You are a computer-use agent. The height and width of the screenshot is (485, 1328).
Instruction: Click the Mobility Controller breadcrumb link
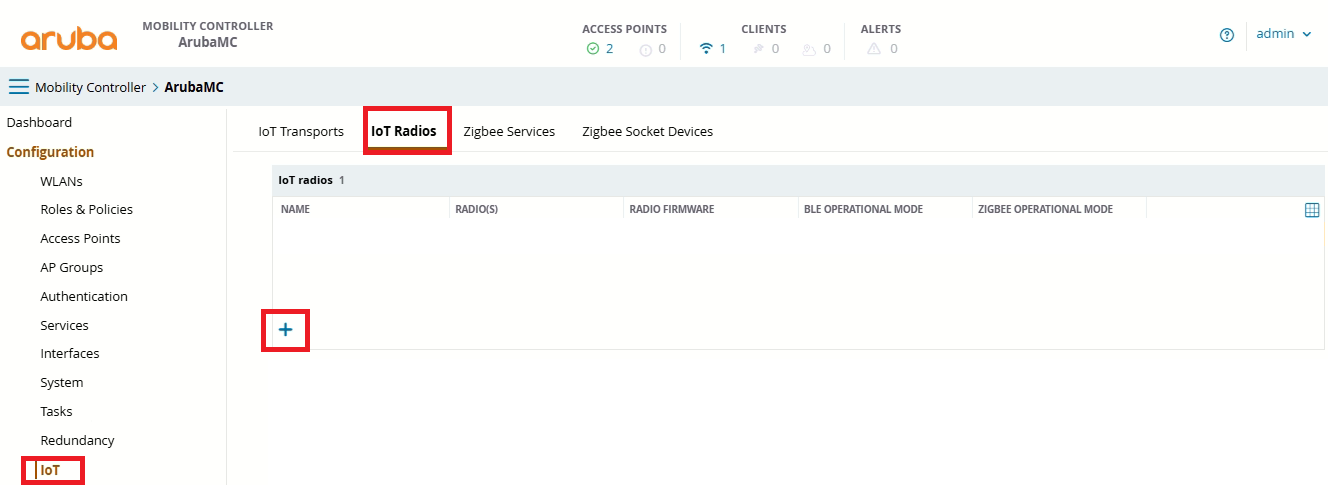(90, 87)
